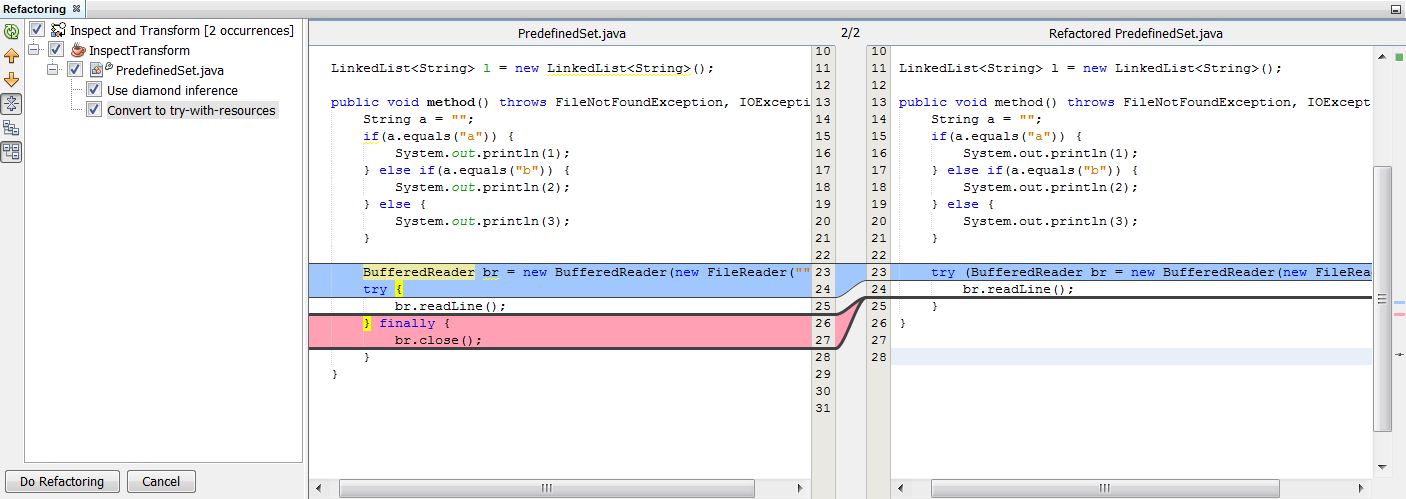1406x499 pixels.
Task: Click the left pane horizontal scrollbar thumb
Action: point(546,488)
